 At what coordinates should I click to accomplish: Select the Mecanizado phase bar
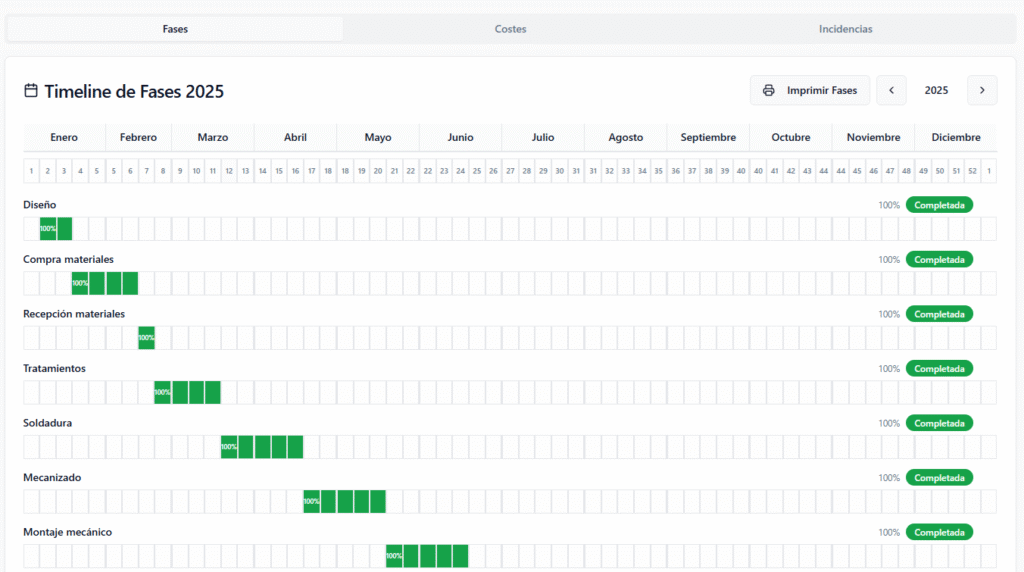click(344, 501)
